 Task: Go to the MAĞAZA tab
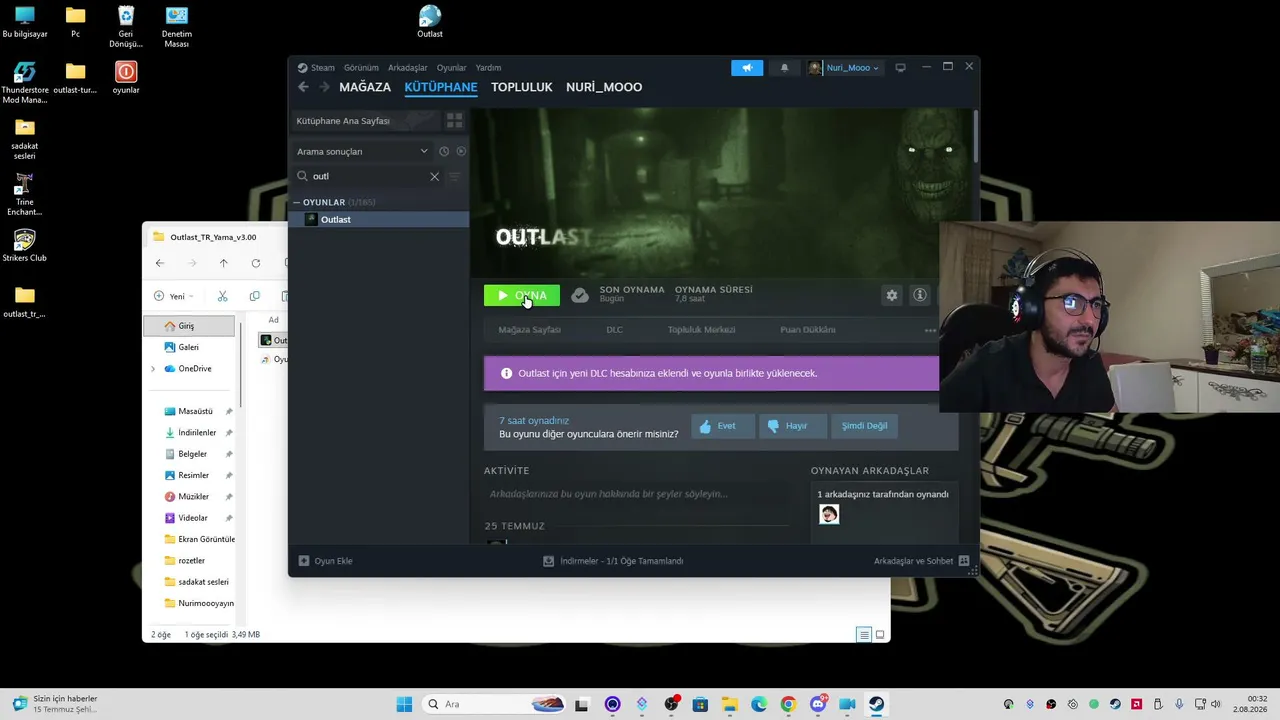365,87
